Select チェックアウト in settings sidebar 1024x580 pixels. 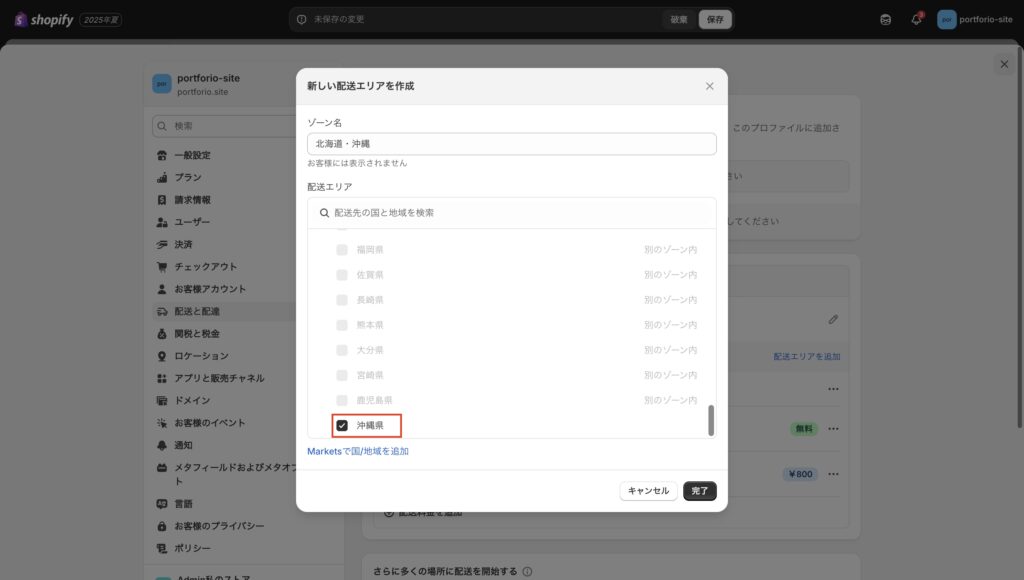point(205,267)
